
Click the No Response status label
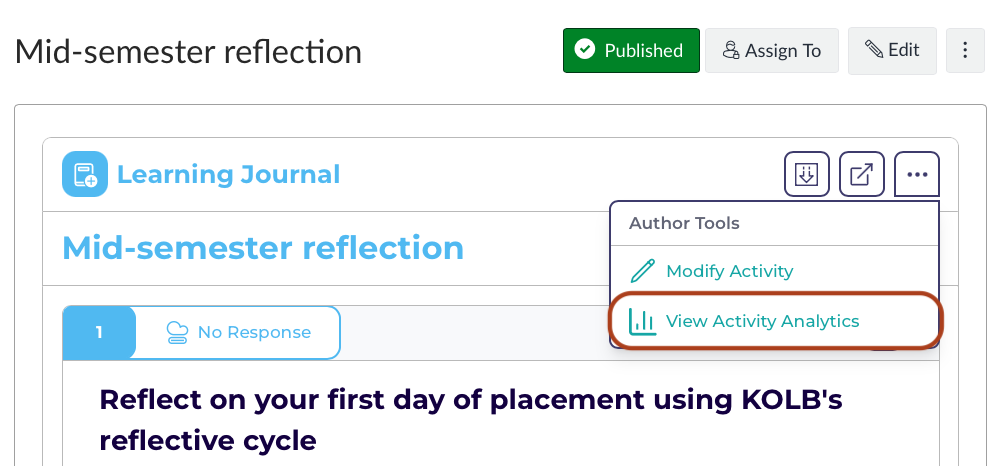click(x=254, y=332)
